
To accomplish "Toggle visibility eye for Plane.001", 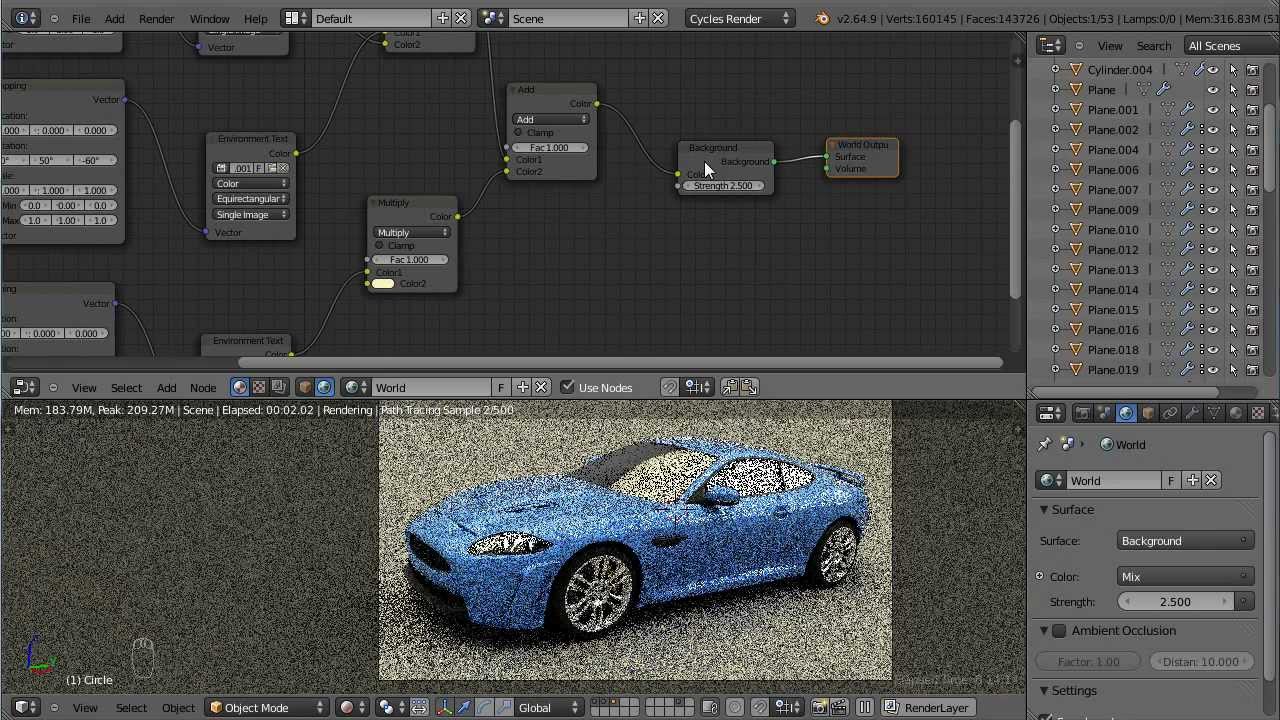I will click(1213, 110).
